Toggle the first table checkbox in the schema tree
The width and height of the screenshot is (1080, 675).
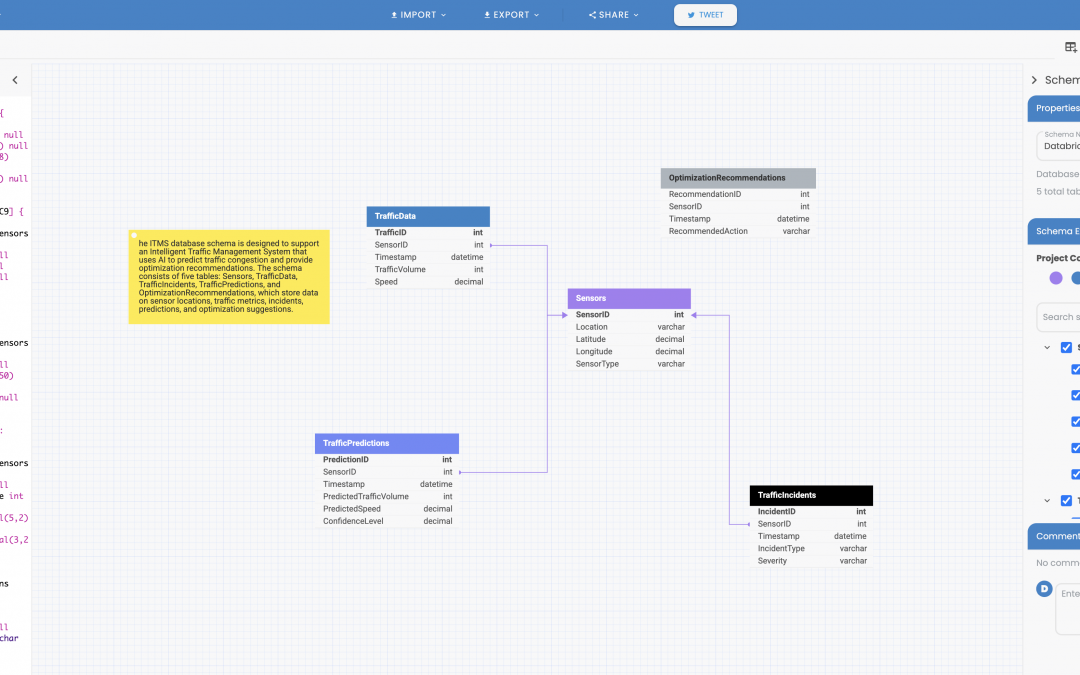point(1066,347)
